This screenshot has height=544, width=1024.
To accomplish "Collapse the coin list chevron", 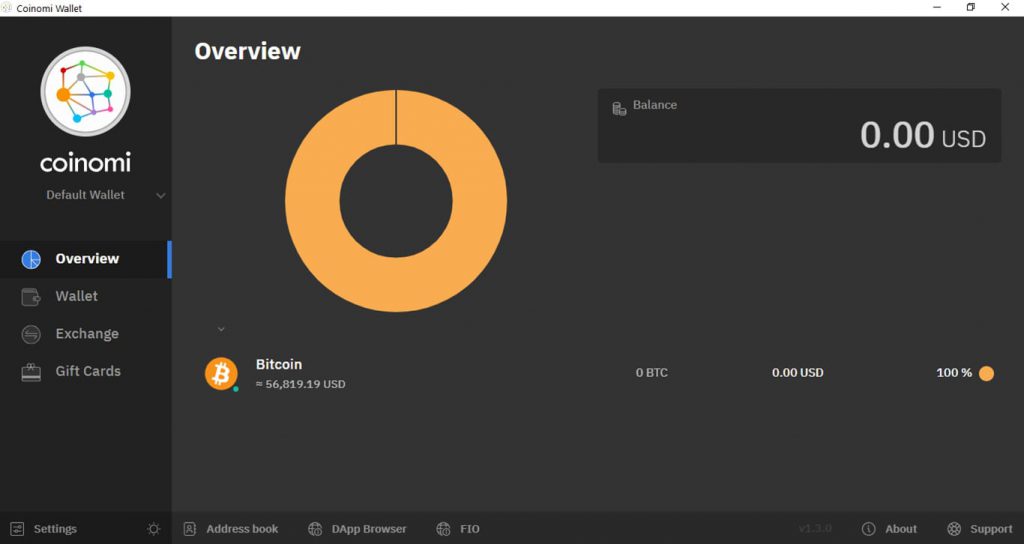I will pos(221,329).
